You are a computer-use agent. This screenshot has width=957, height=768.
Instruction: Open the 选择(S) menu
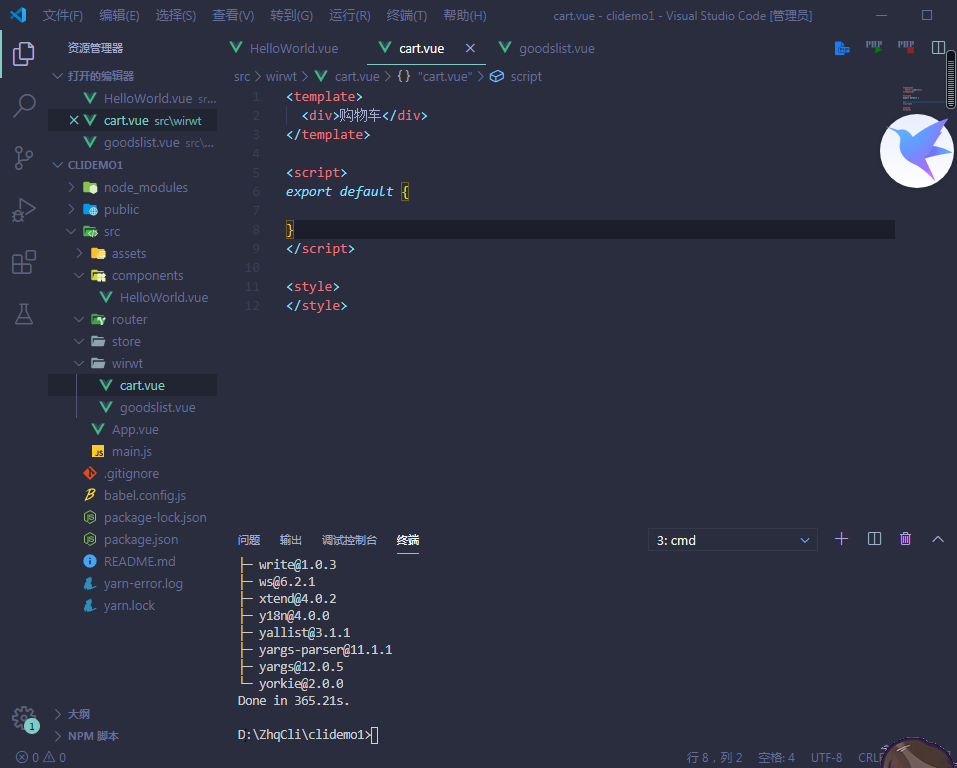(176, 15)
